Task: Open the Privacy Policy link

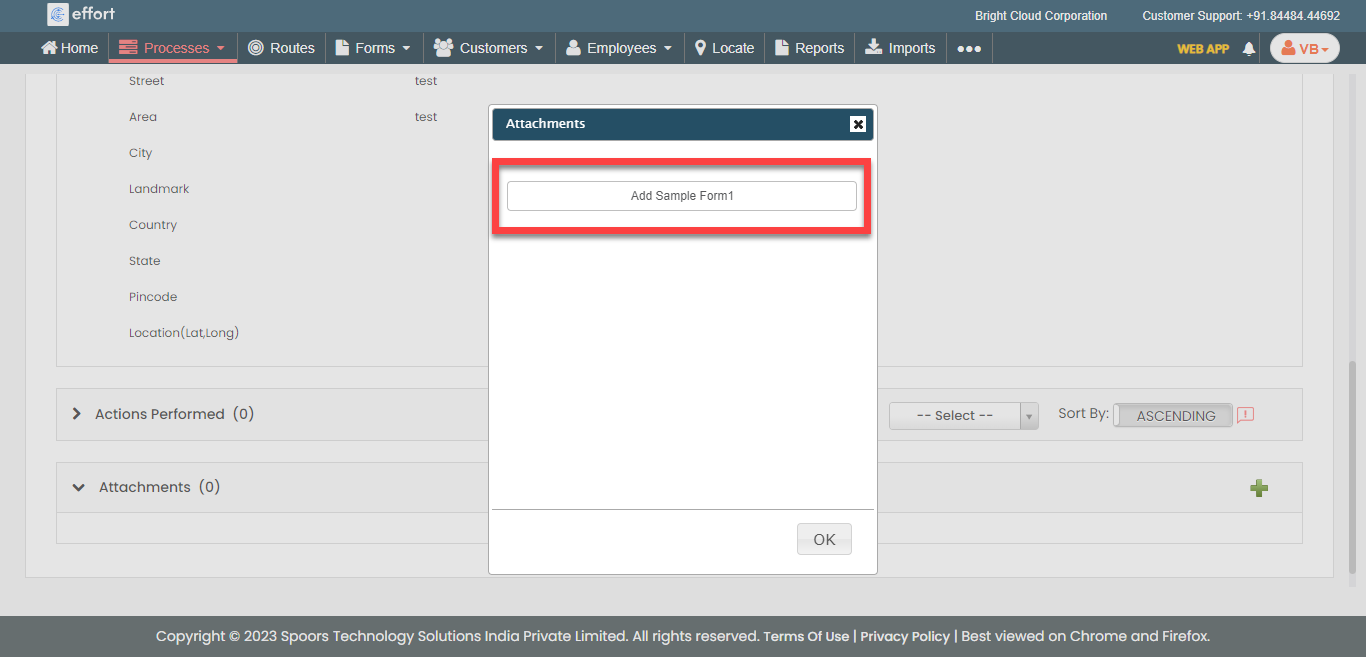Action: 904,636
